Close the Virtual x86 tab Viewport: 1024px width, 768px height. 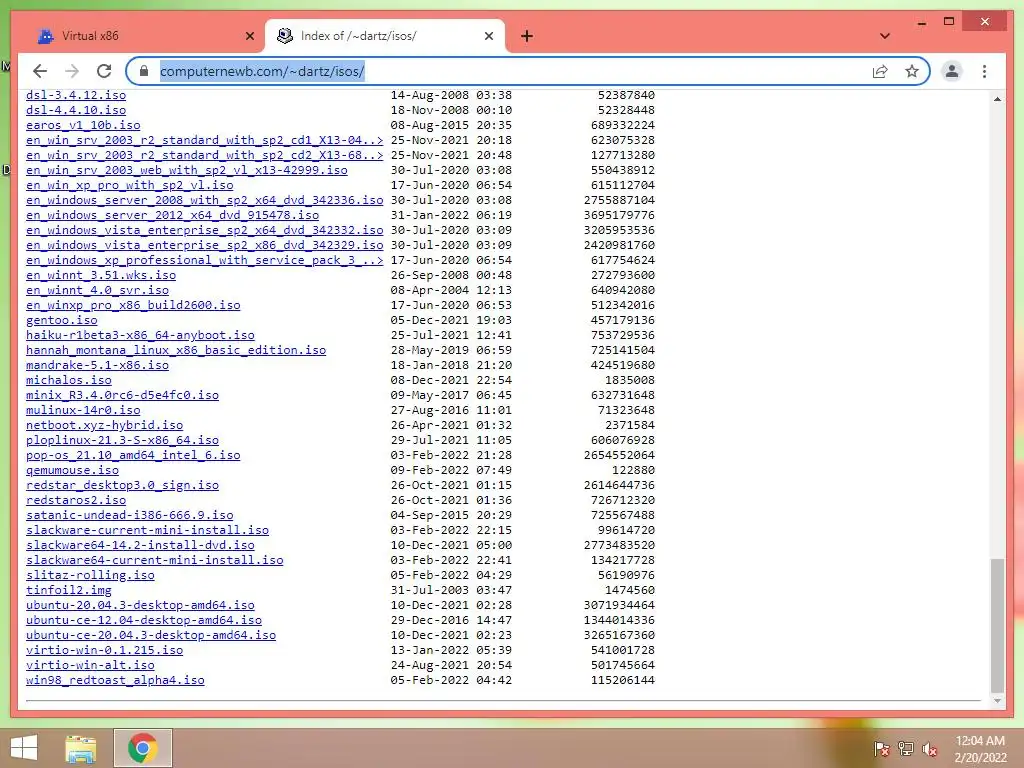249,36
